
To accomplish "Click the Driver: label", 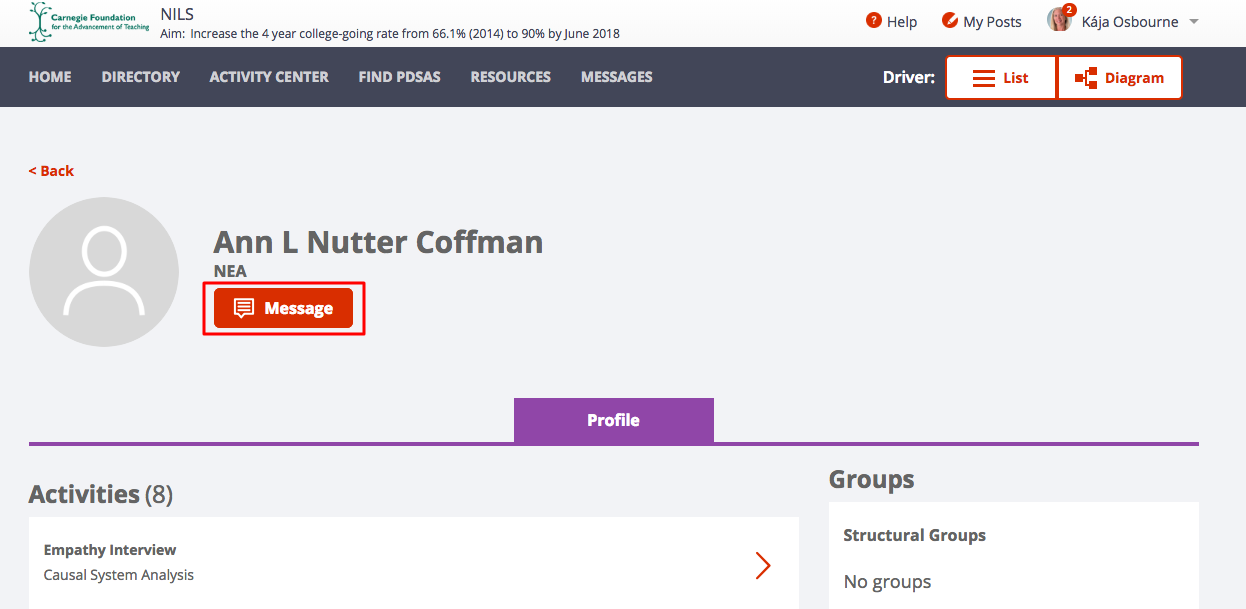I will click(909, 78).
